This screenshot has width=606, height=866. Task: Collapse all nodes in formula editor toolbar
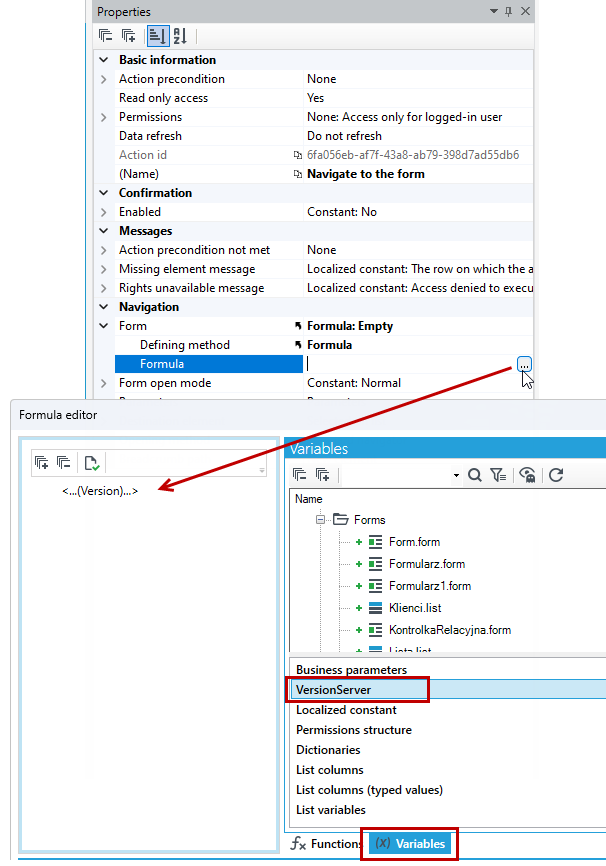[64, 462]
